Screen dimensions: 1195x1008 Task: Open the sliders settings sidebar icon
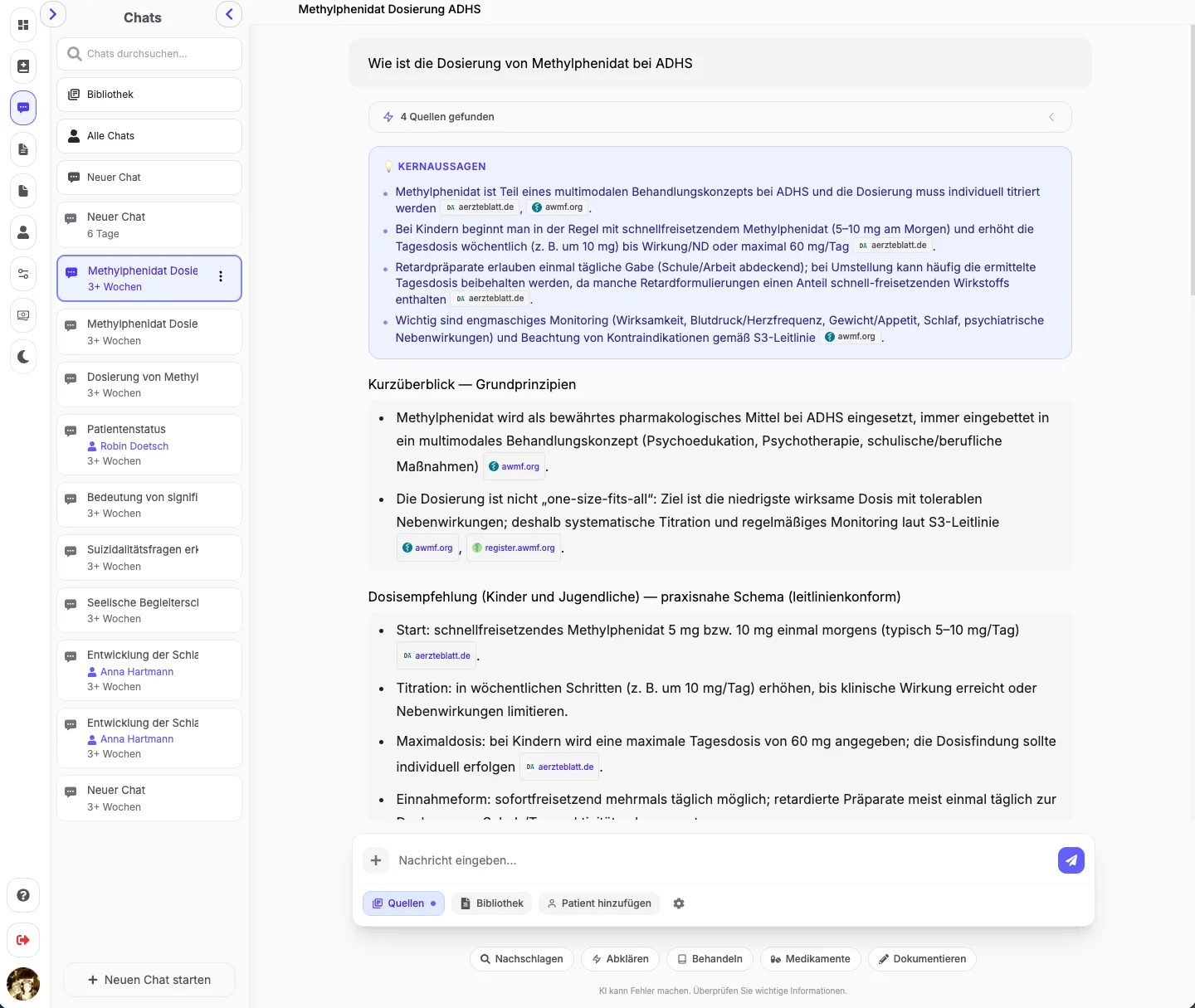click(23, 274)
